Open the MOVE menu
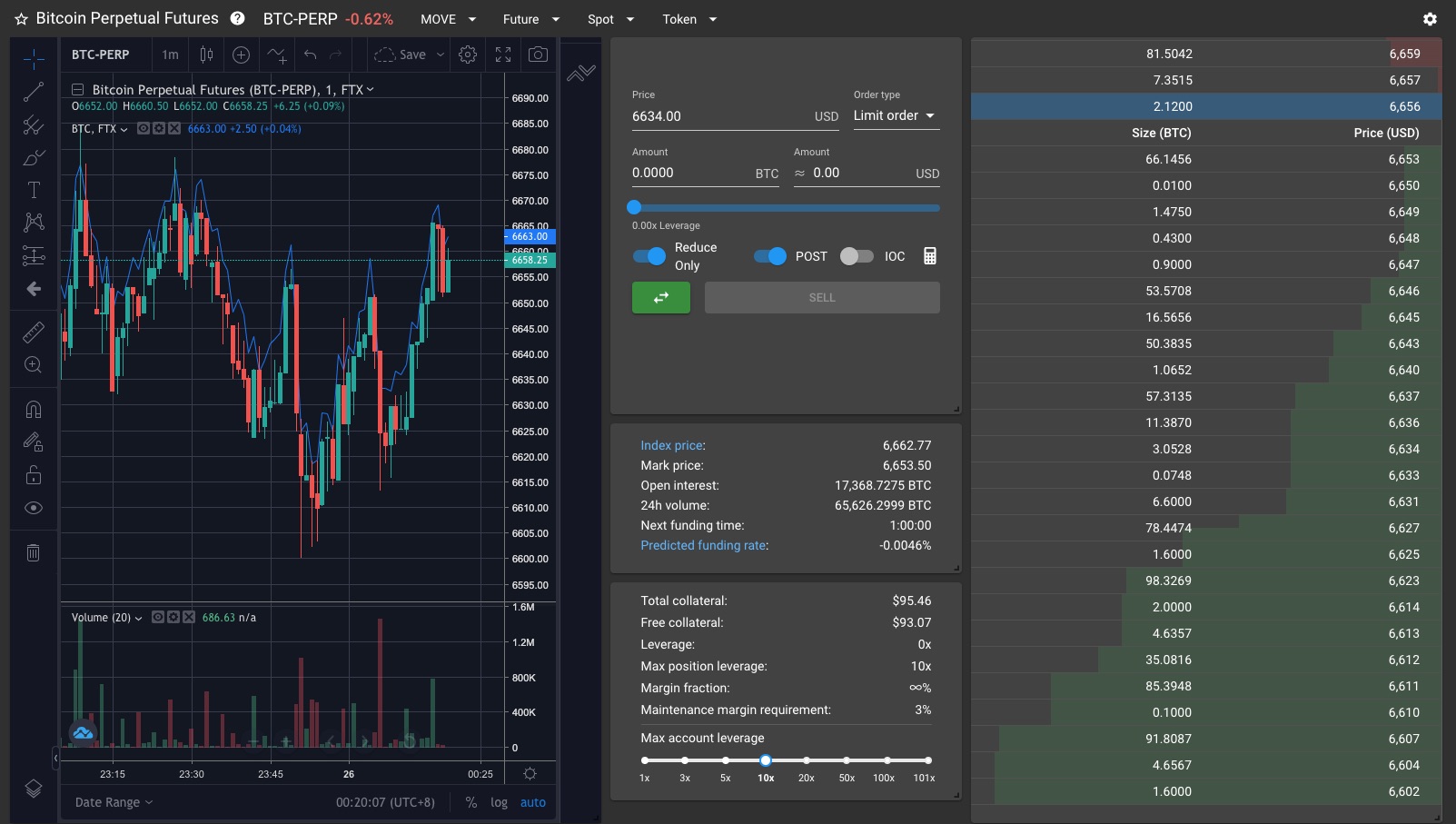The image size is (1456, 824). 448,19
